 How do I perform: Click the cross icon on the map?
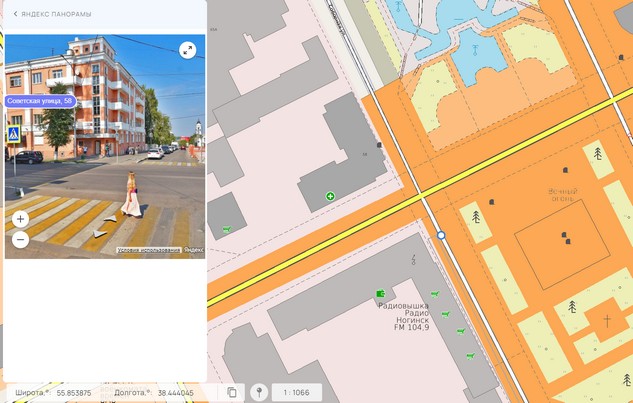point(607,322)
